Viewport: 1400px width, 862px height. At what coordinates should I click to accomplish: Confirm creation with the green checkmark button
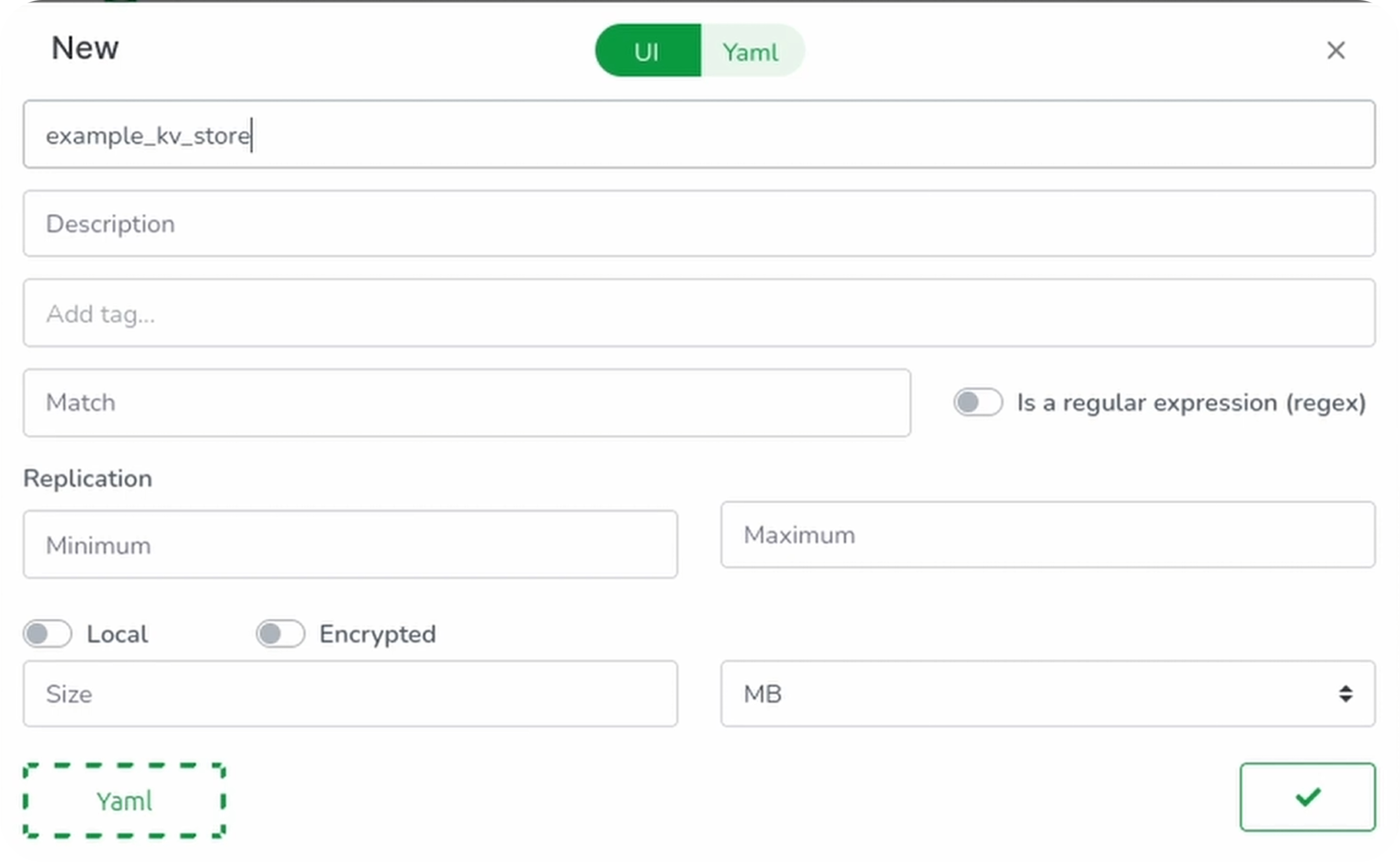[x=1307, y=798]
